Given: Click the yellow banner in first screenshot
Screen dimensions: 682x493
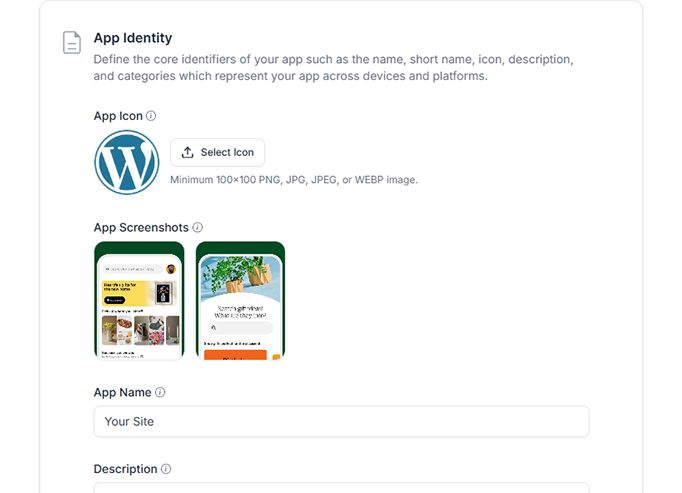Looking at the screenshot, I should (x=130, y=291).
